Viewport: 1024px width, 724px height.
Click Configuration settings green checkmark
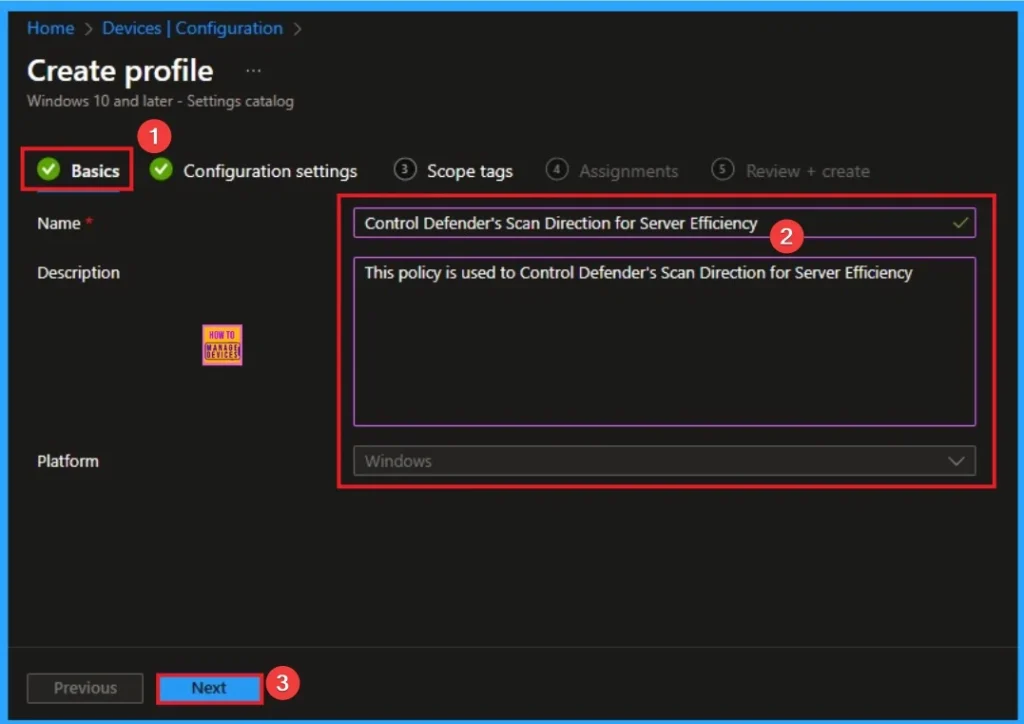click(x=160, y=170)
